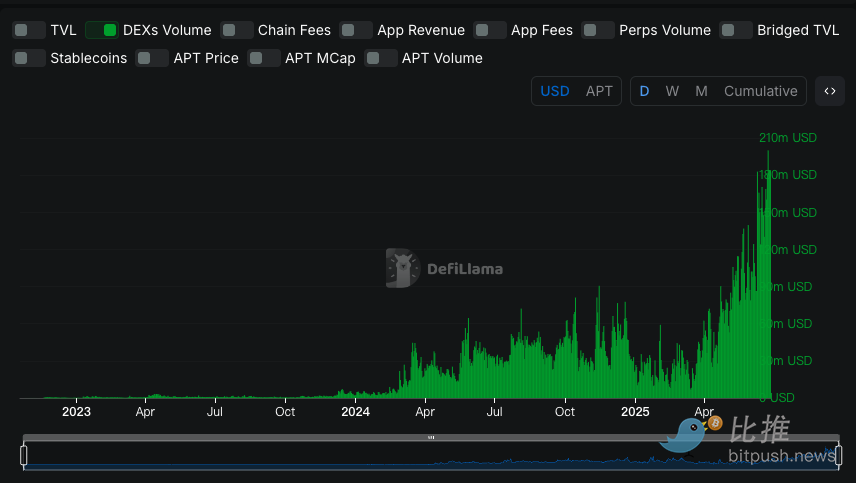Toggle Stablecoins display on

(x=29, y=58)
